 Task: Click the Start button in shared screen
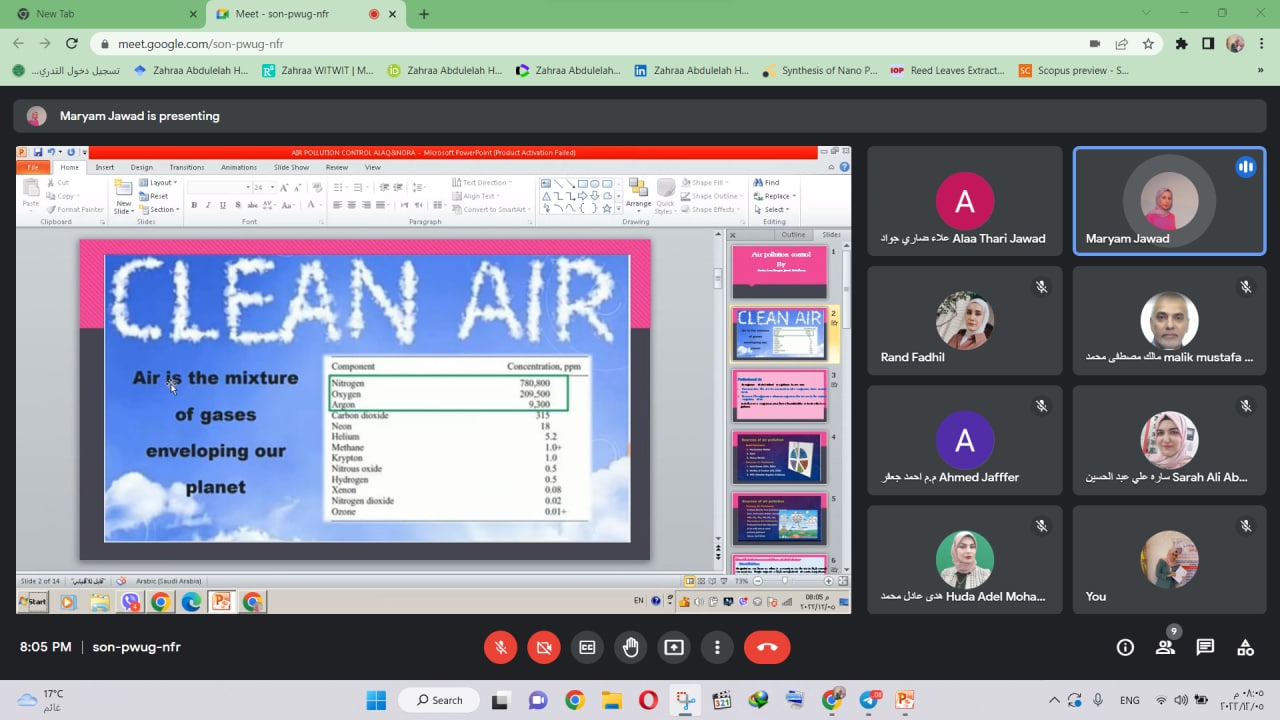pos(33,601)
